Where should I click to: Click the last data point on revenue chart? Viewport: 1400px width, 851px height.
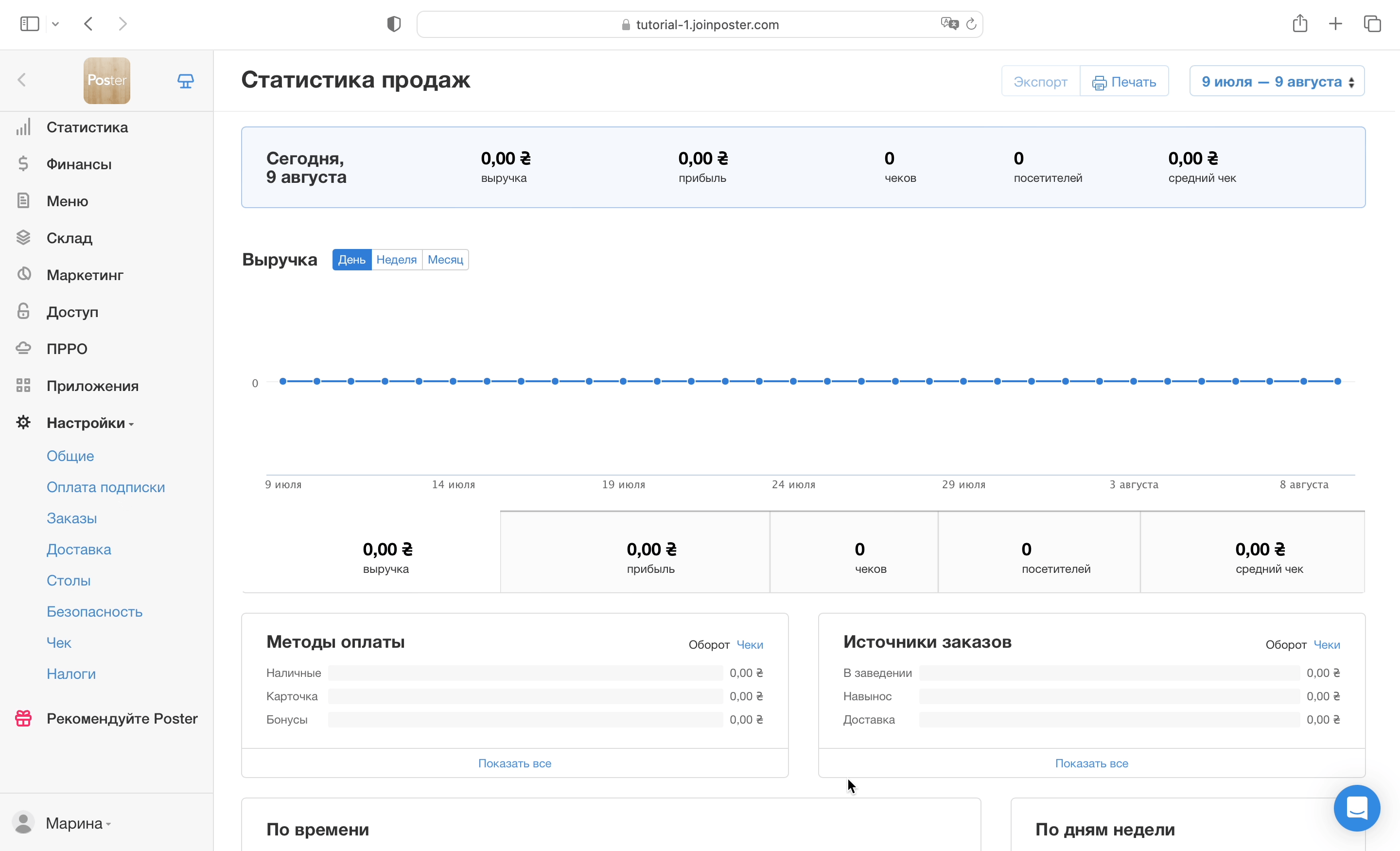click(1337, 381)
